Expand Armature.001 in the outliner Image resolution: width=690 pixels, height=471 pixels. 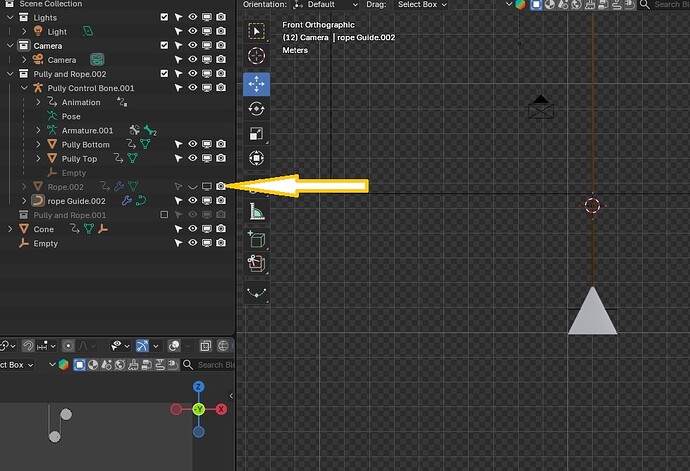38,130
